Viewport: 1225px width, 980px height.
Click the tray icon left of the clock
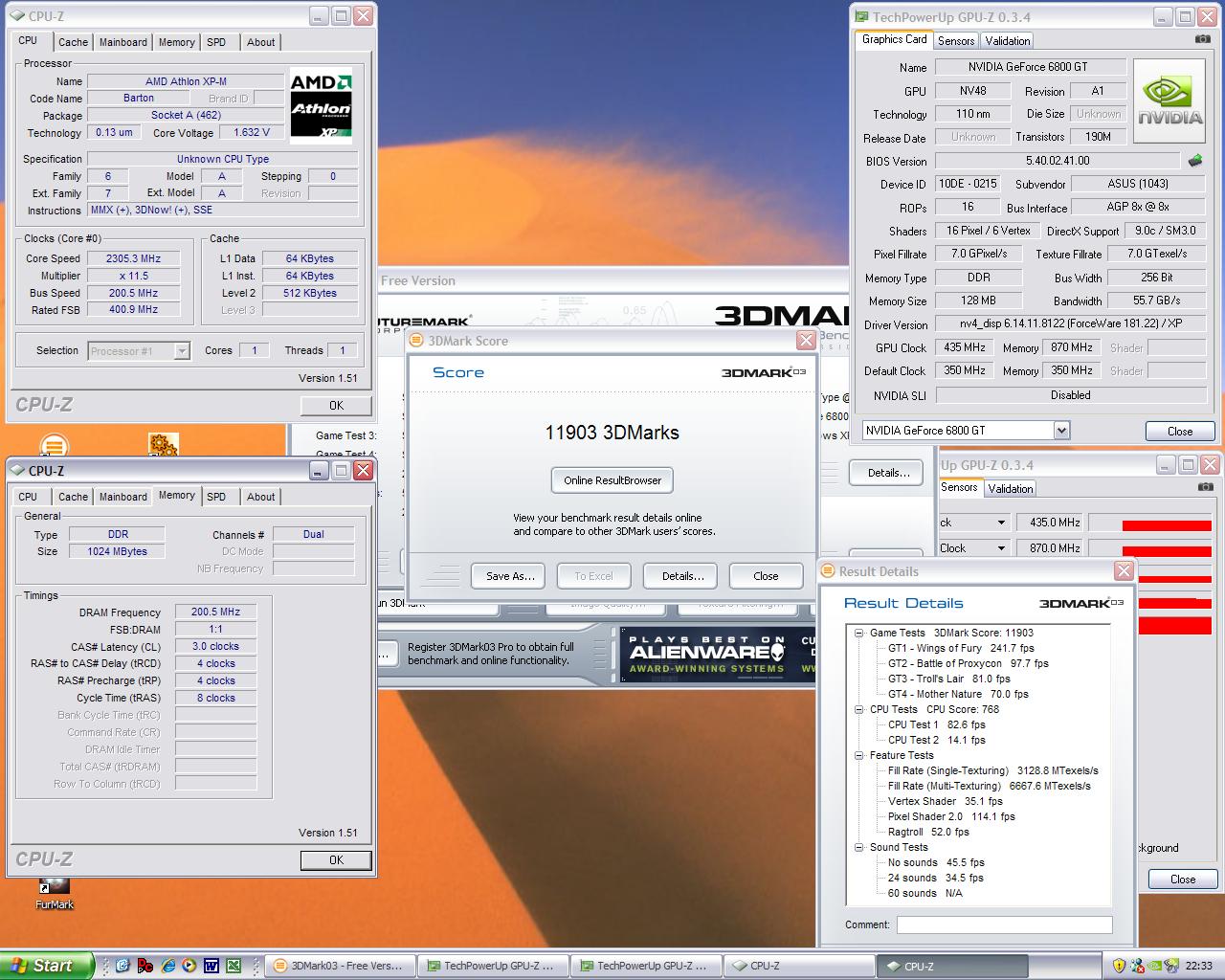pos(1173,966)
